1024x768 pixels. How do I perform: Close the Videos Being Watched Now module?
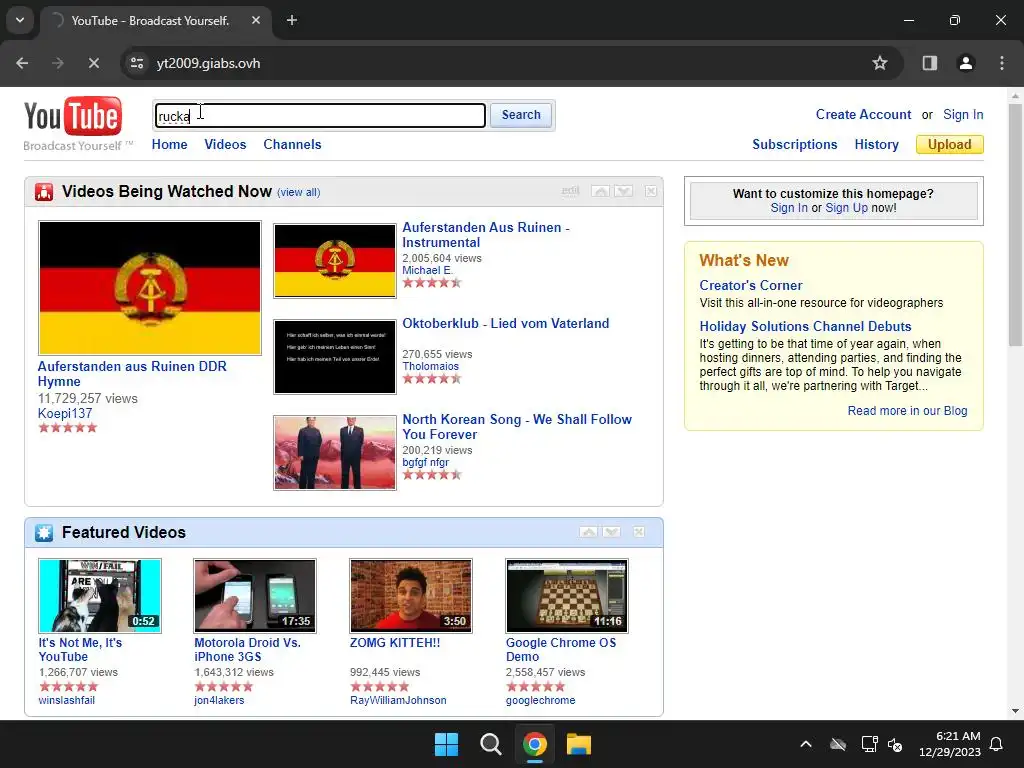click(651, 191)
